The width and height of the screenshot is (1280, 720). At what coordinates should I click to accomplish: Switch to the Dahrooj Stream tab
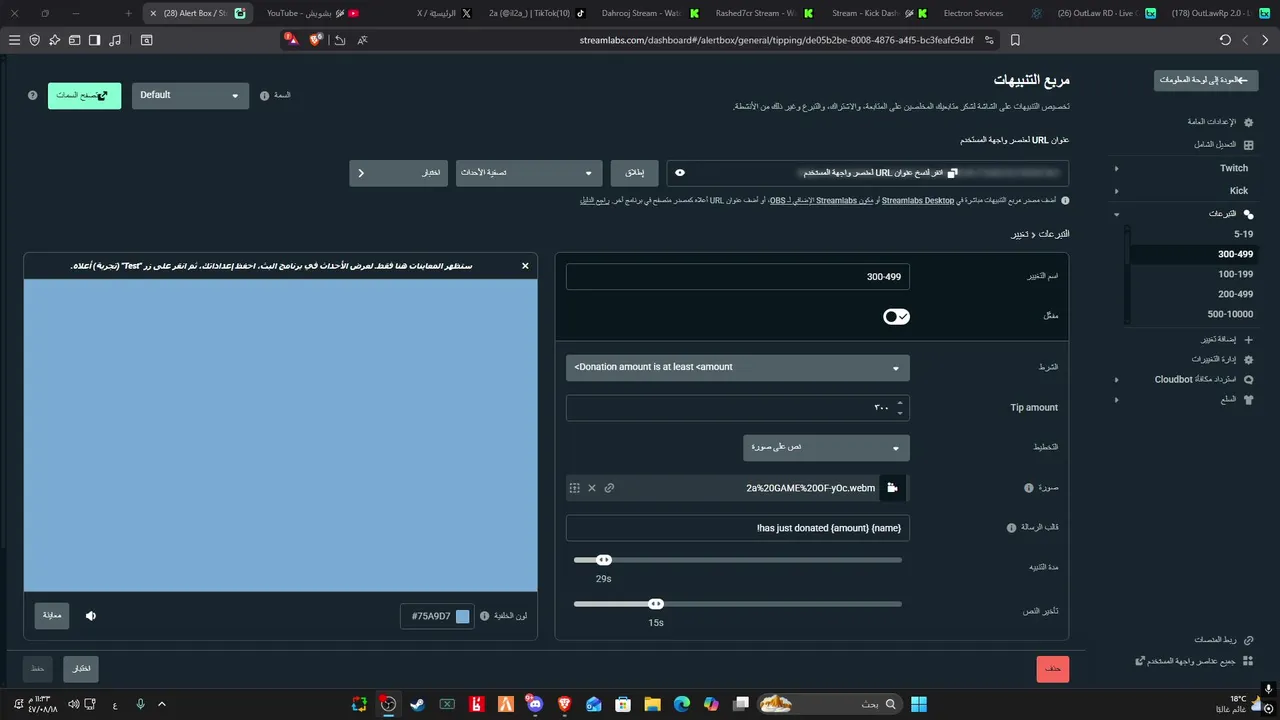(x=651, y=13)
